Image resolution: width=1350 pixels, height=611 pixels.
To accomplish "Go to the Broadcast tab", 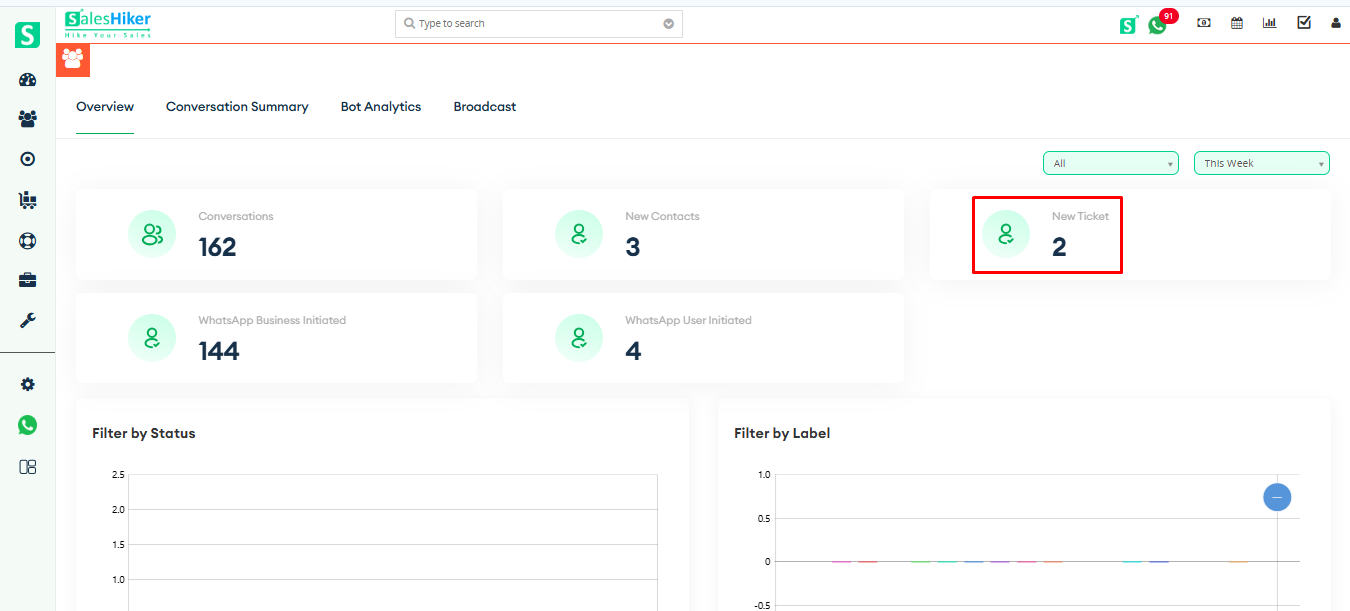I will pos(485,107).
